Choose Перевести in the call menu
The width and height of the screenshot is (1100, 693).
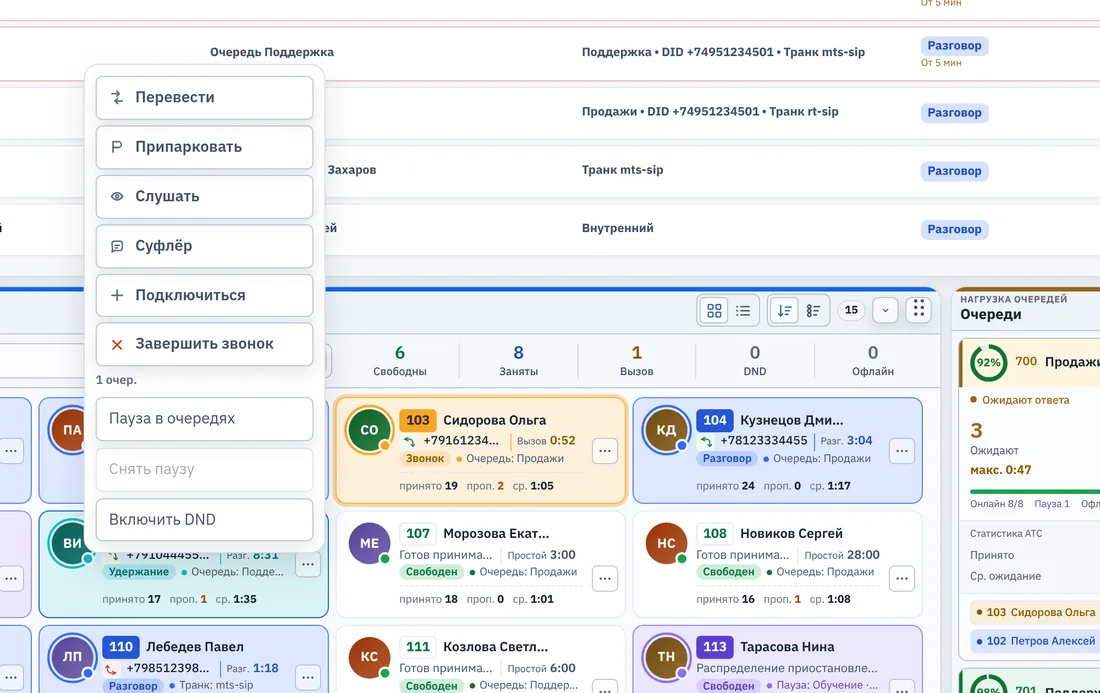tap(204, 97)
